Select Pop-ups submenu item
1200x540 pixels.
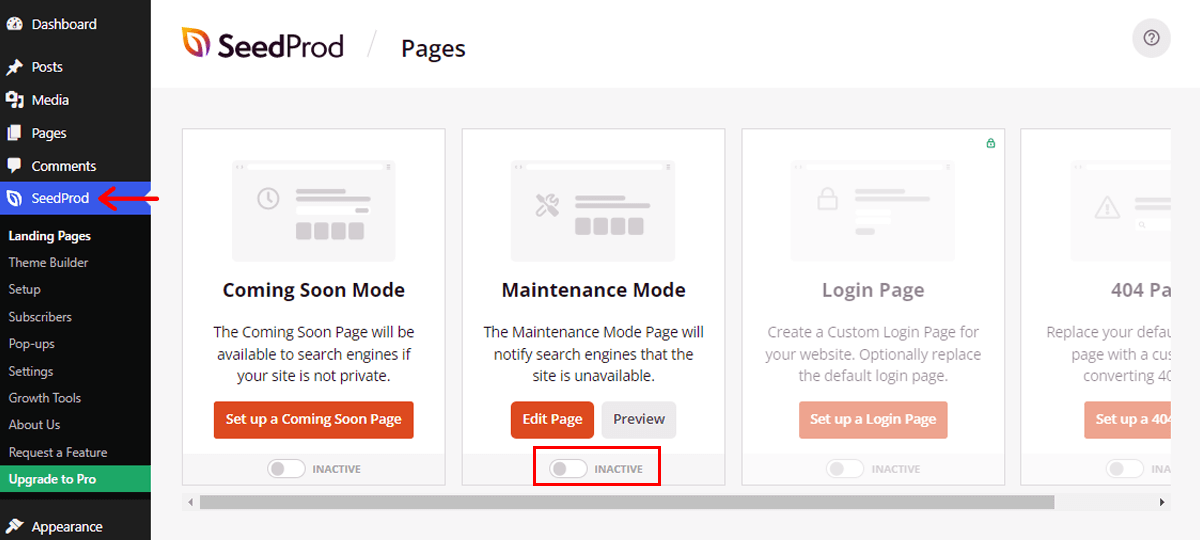[x=32, y=344]
